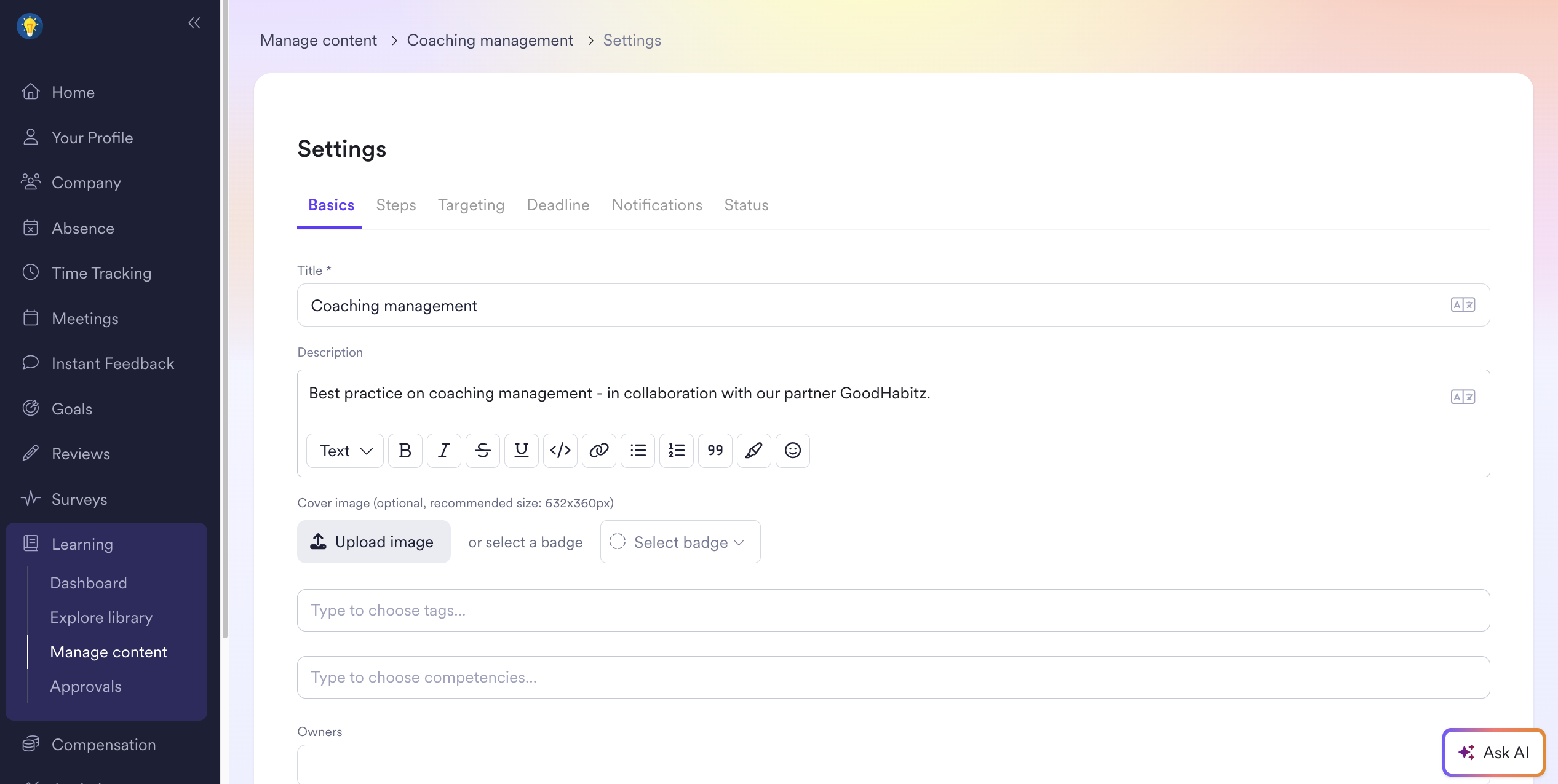Open the emoji picker

pyautogui.click(x=792, y=451)
